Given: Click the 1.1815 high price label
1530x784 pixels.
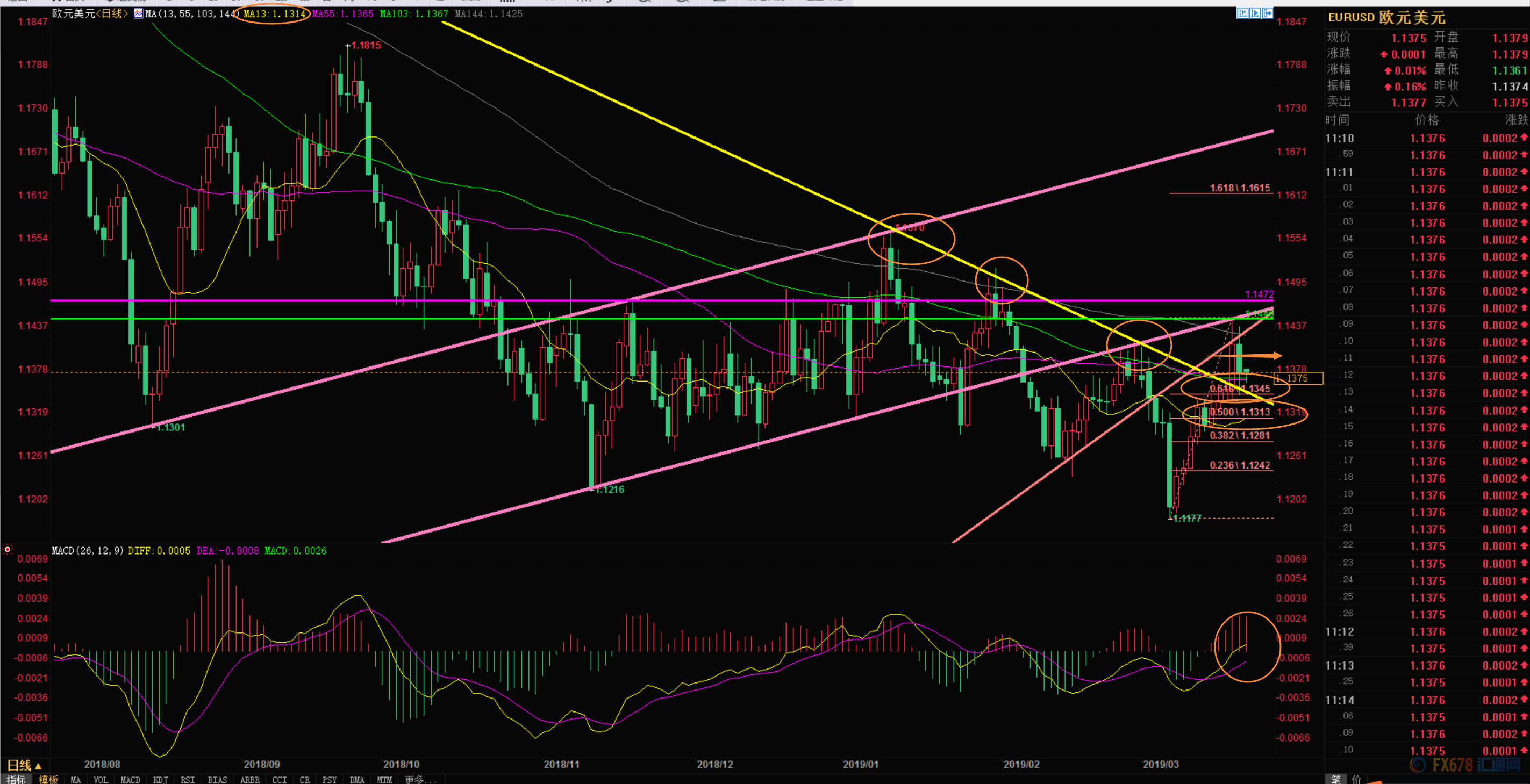Looking at the screenshot, I should pos(366,45).
